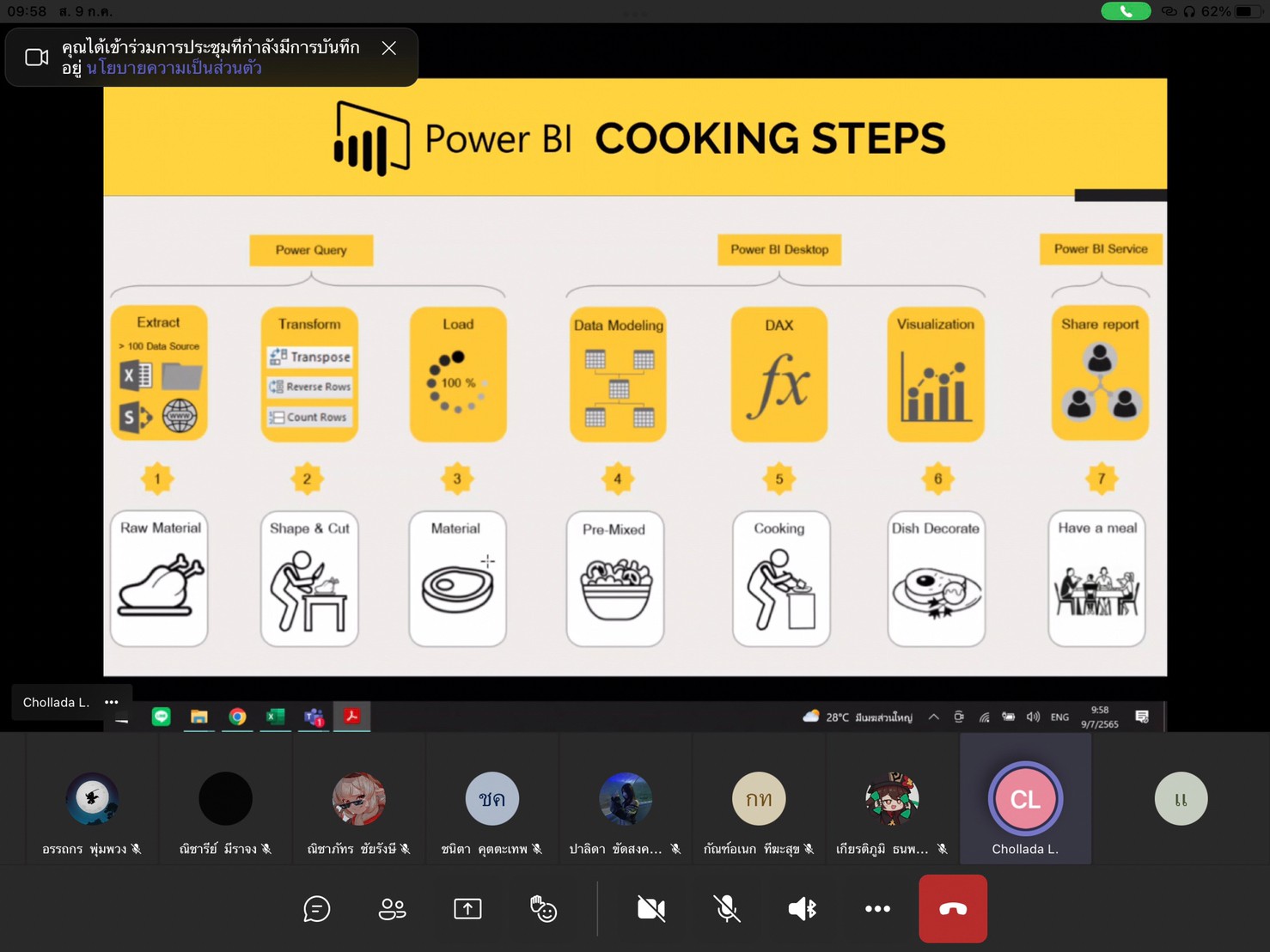Click the DAX fx card
The image size is (1270, 952).
(779, 375)
